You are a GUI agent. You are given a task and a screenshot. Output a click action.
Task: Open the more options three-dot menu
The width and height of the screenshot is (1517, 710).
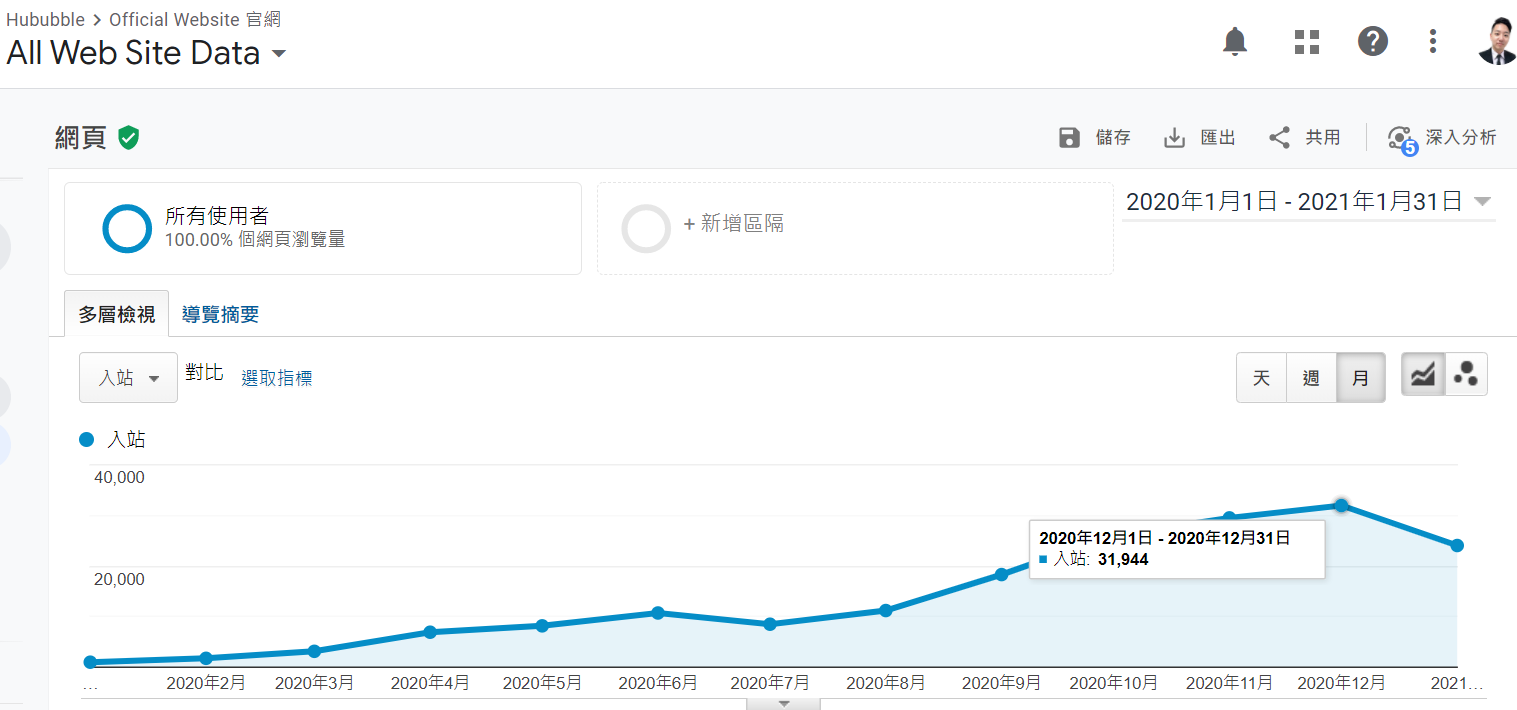pyautogui.click(x=1433, y=41)
